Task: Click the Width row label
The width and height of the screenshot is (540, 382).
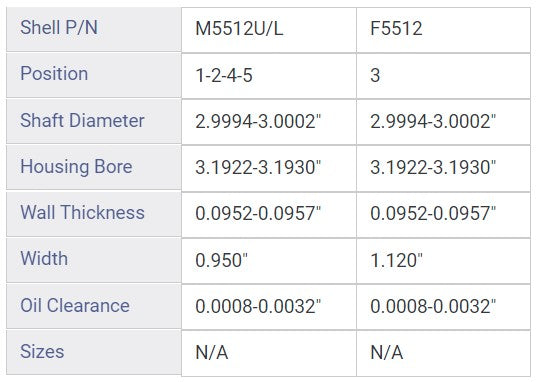Action: click(94, 260)
